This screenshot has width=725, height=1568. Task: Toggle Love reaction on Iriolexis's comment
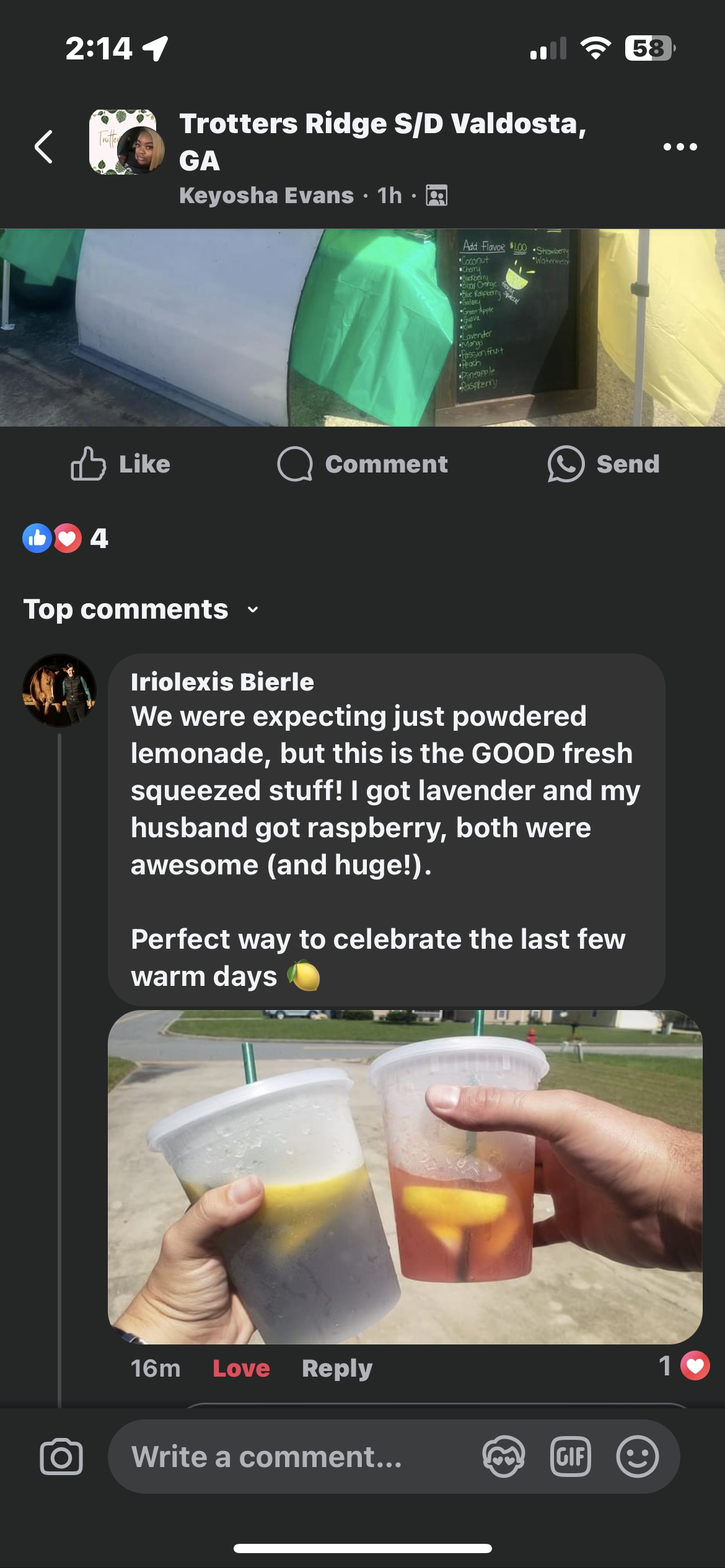tap(241, 1368)
